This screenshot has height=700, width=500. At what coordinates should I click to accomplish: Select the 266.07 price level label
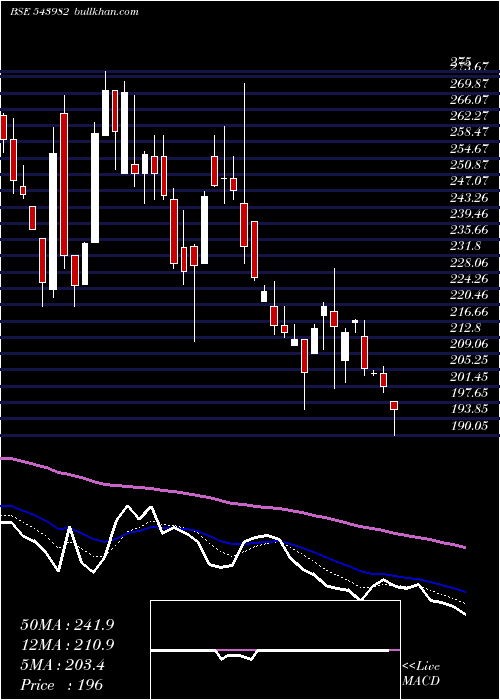470,101
